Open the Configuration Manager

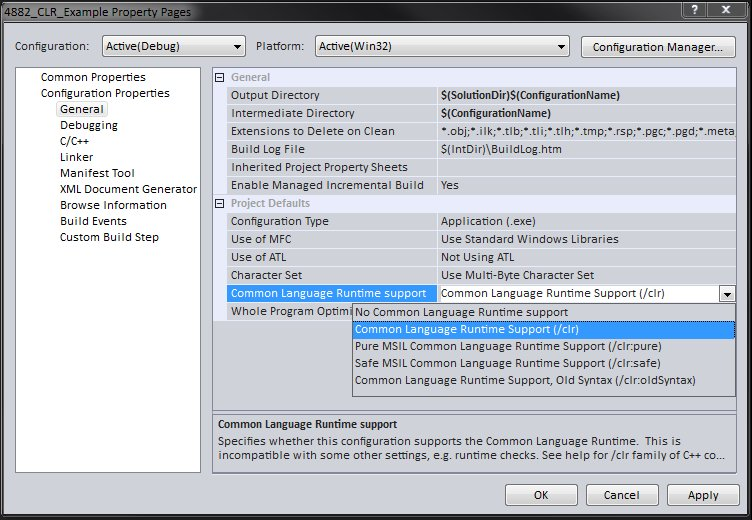(x=657, y=47)
